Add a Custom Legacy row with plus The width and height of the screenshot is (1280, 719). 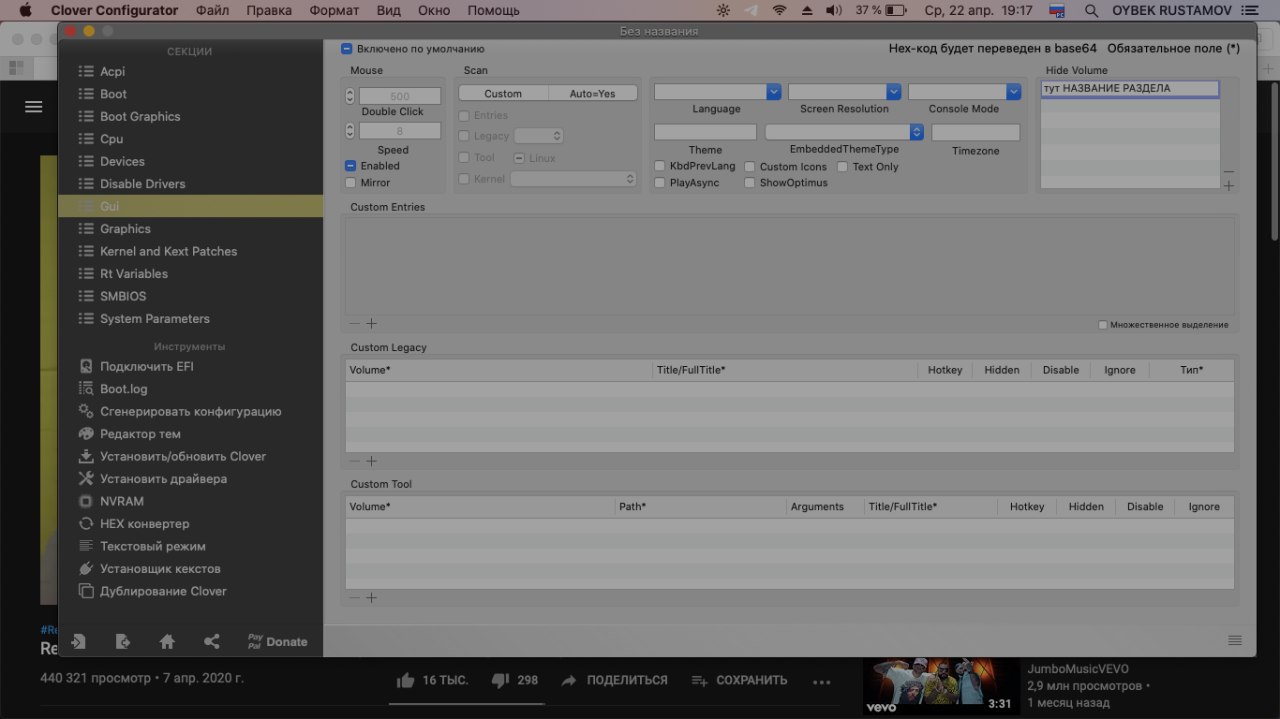[x=371, y=462]
